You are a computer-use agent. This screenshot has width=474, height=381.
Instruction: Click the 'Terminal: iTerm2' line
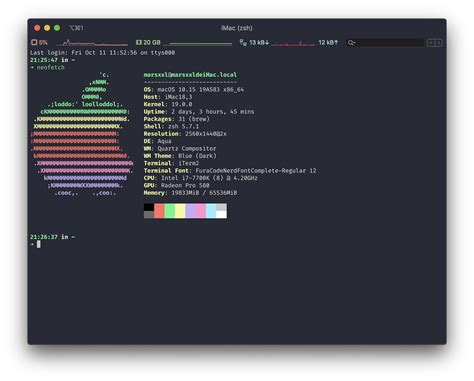[171, 163]
